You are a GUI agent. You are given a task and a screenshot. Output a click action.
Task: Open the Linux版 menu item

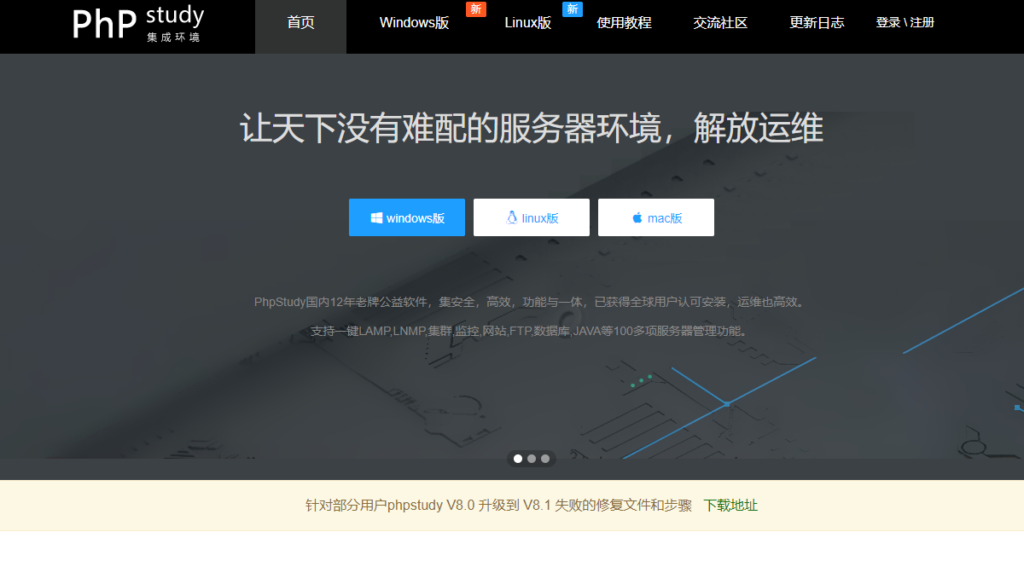click(528, 23)
